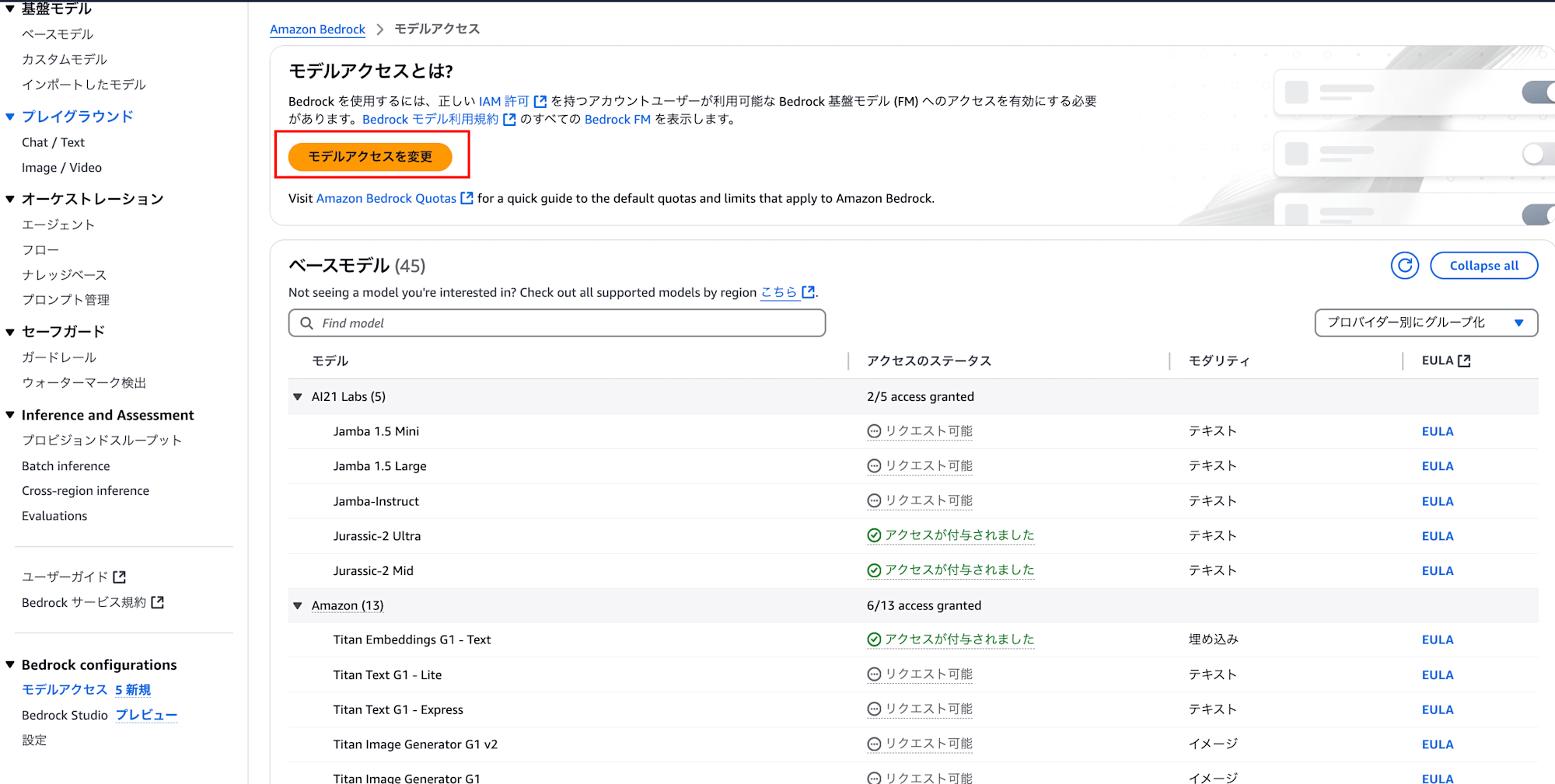Click the granted check icon for Titan Embeddings G1 - Text
Image resolution: width=1555 pixels, height=784 pixels.
tap(874, 639)
